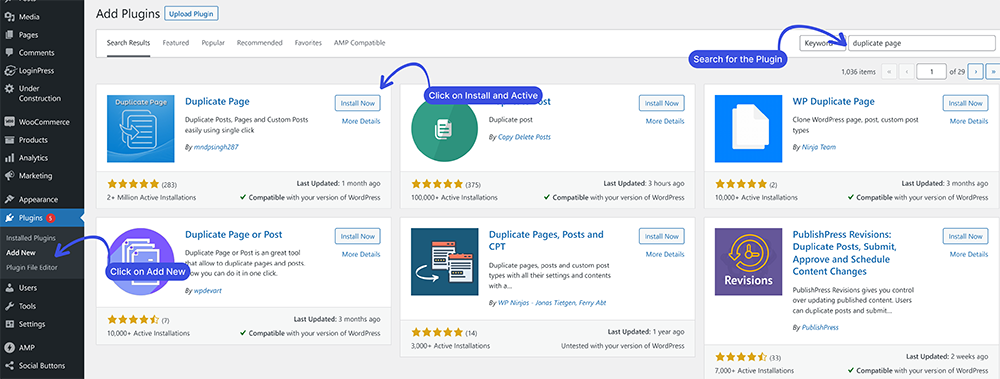Switch to the Recommended tab
Image resolution: width=1000 pixels, height=379 pixels.
(260, 43)
